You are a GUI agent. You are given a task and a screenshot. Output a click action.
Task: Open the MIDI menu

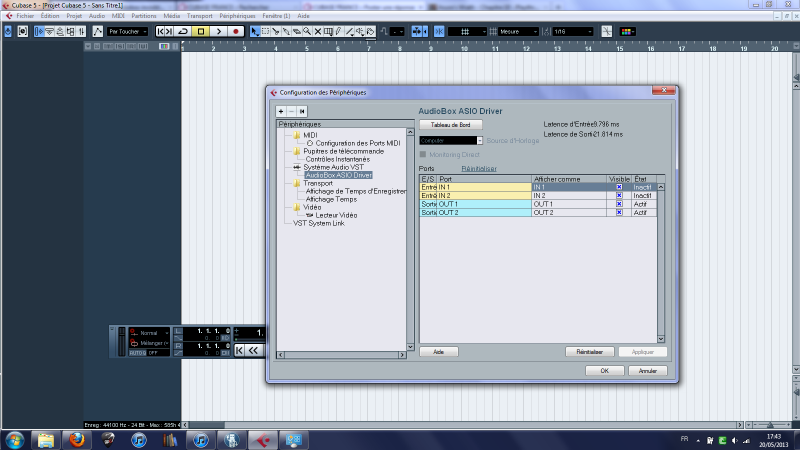coord(118,16)
